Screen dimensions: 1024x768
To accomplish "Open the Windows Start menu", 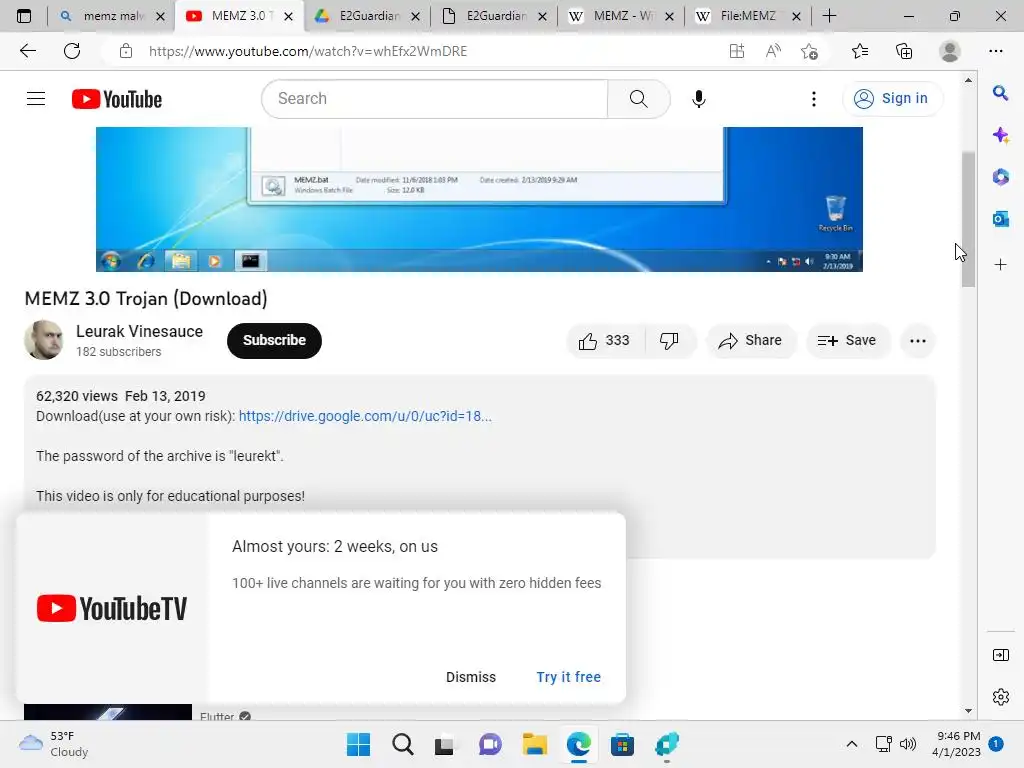I will [358, 744].
